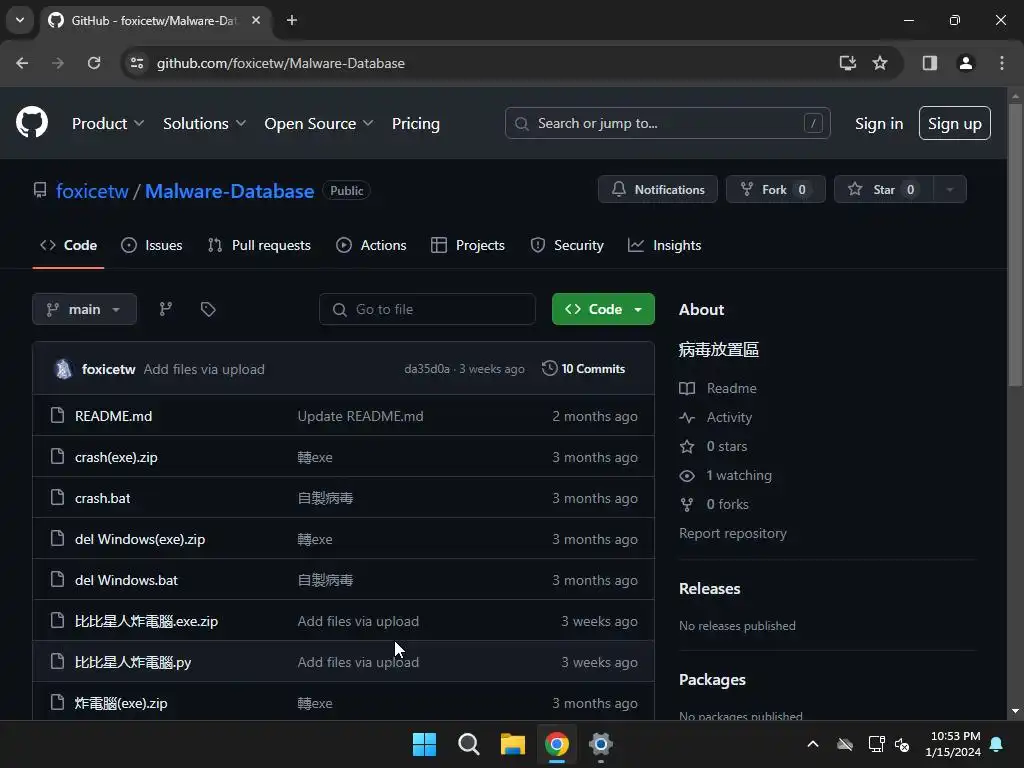Click the Search or jump to field
The height and width of the screenshot is (768, 1024).
[667, 123]
